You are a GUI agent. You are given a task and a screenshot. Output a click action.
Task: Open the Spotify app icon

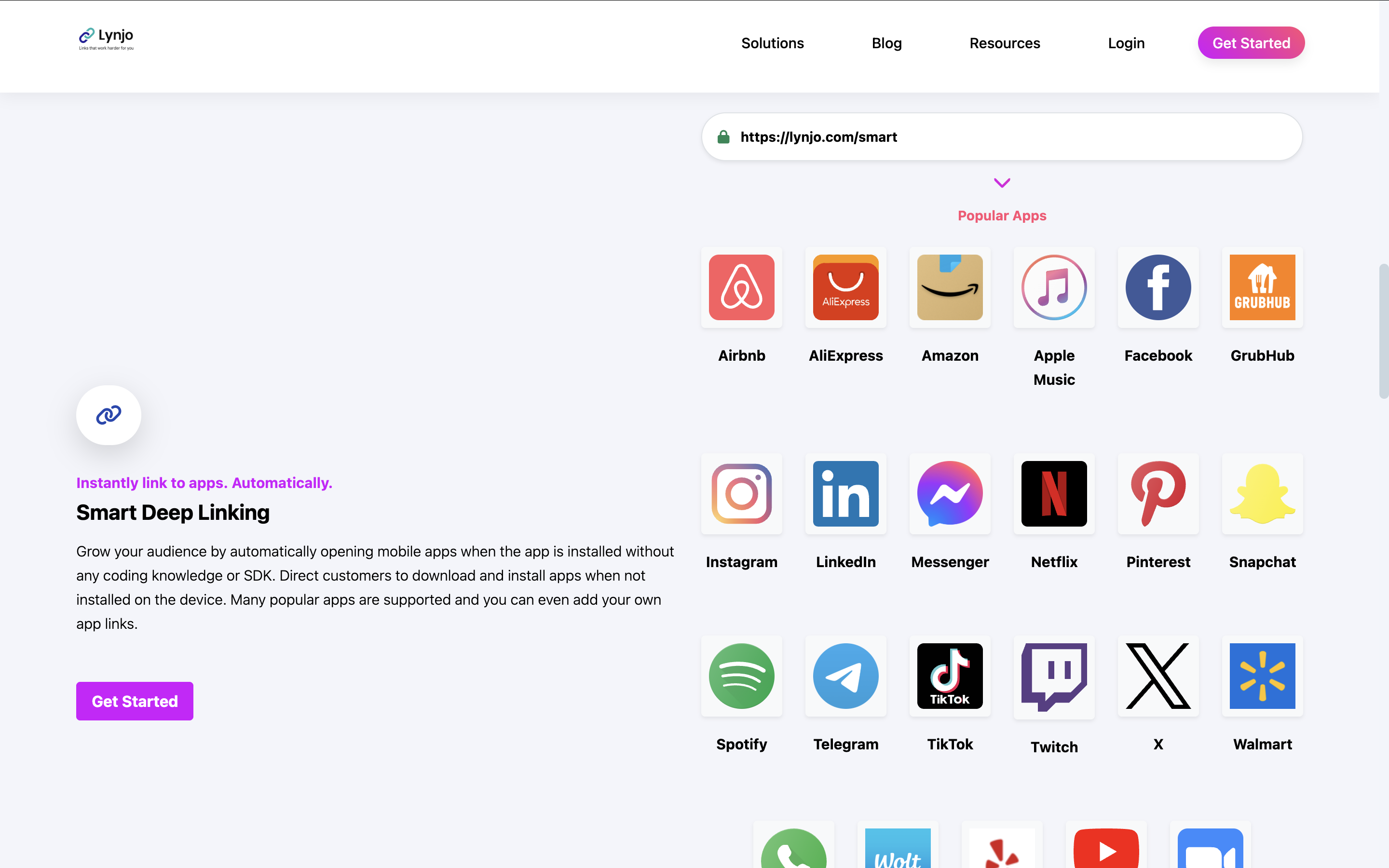coord(742,676)
